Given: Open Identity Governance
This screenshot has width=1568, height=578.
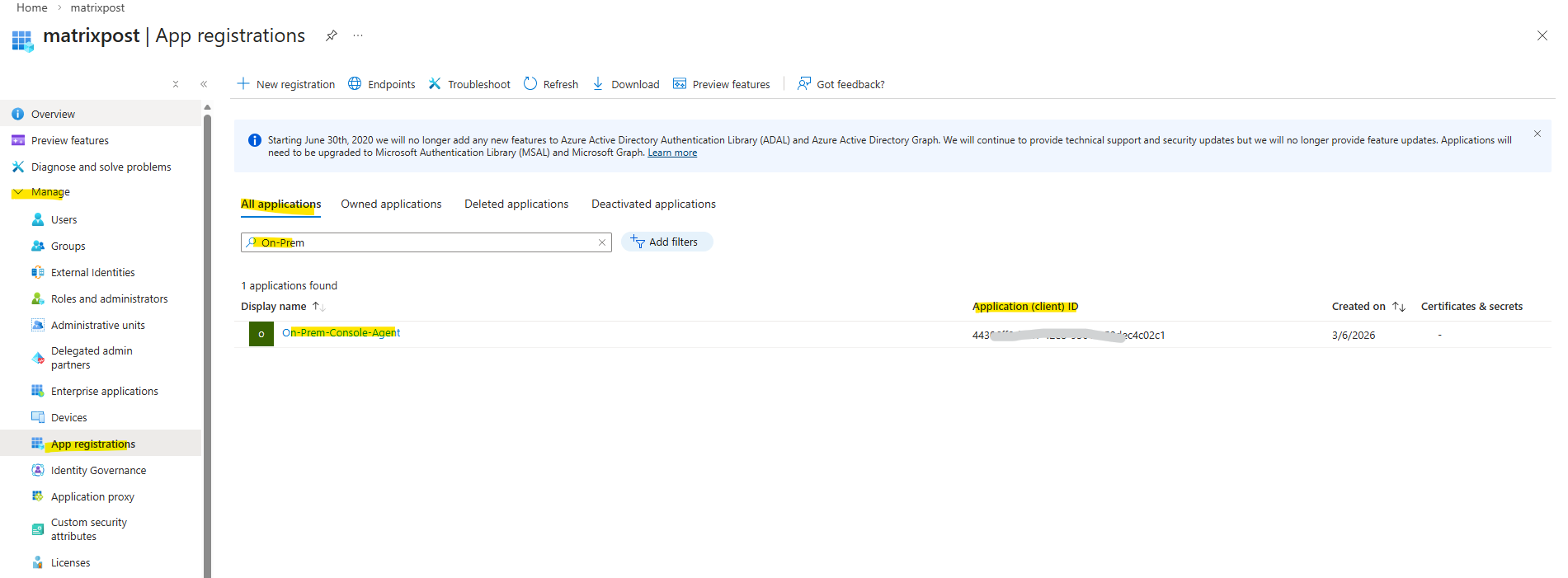Looking at the screenshot, I should coord(101,470).
